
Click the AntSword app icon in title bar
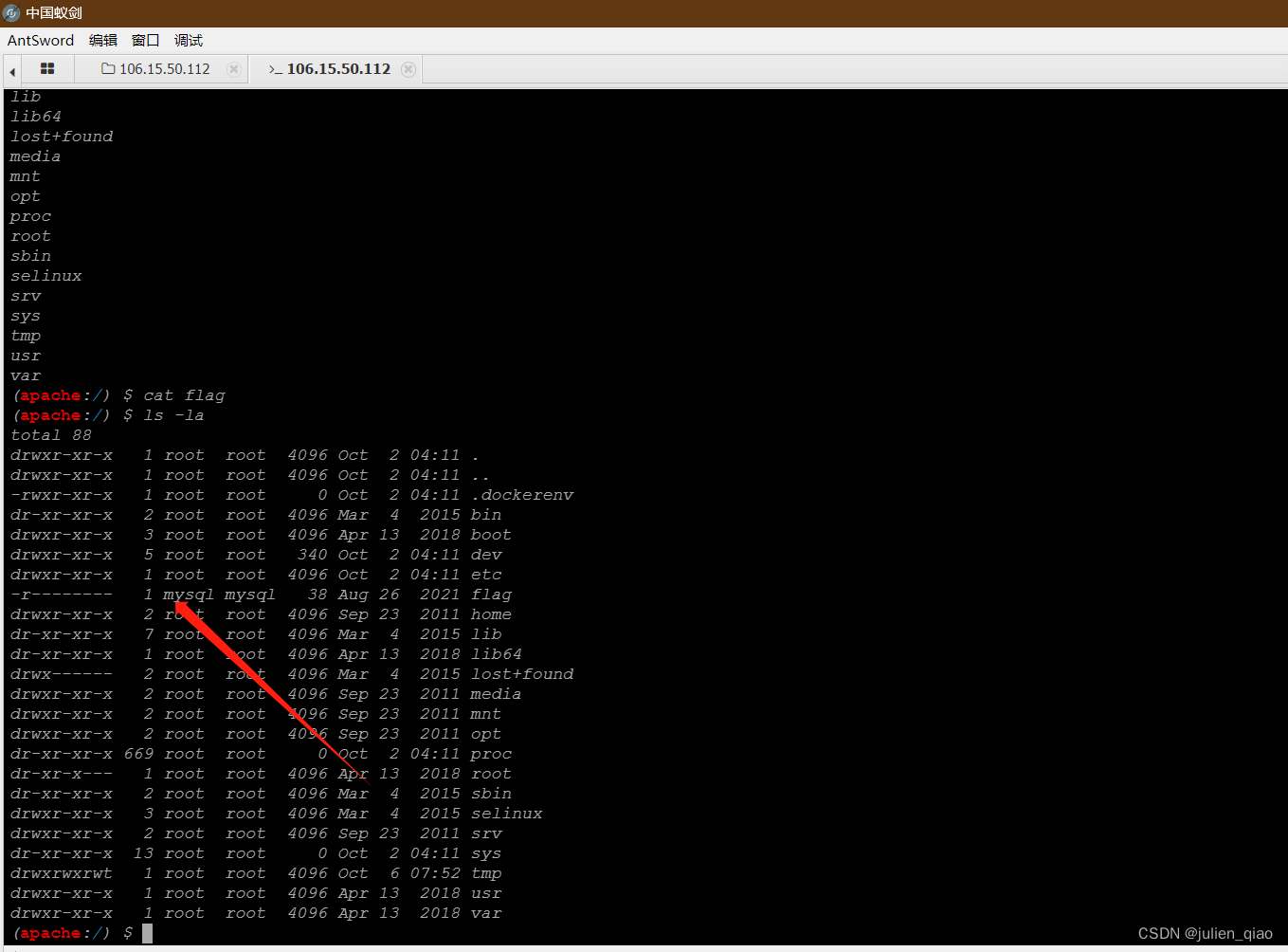[11, 12]
